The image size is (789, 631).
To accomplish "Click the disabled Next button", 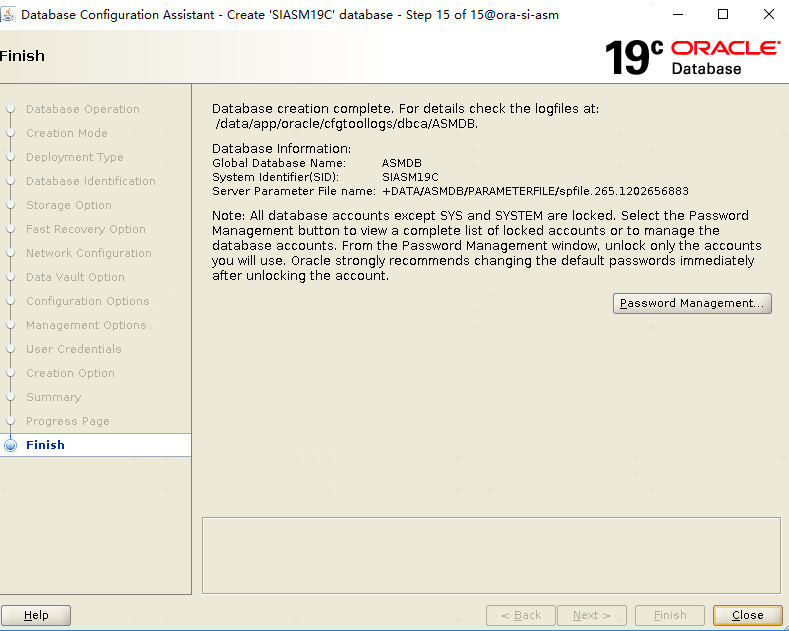I will tap(592, 615).
